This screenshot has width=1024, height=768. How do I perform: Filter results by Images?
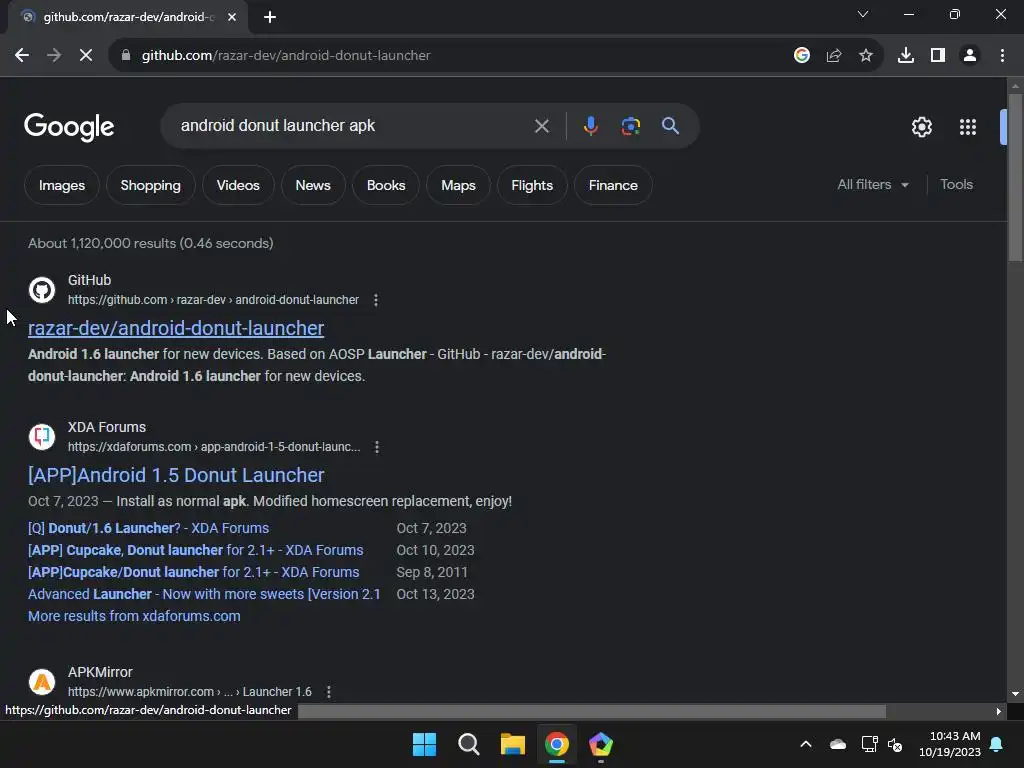click(62, 185)
